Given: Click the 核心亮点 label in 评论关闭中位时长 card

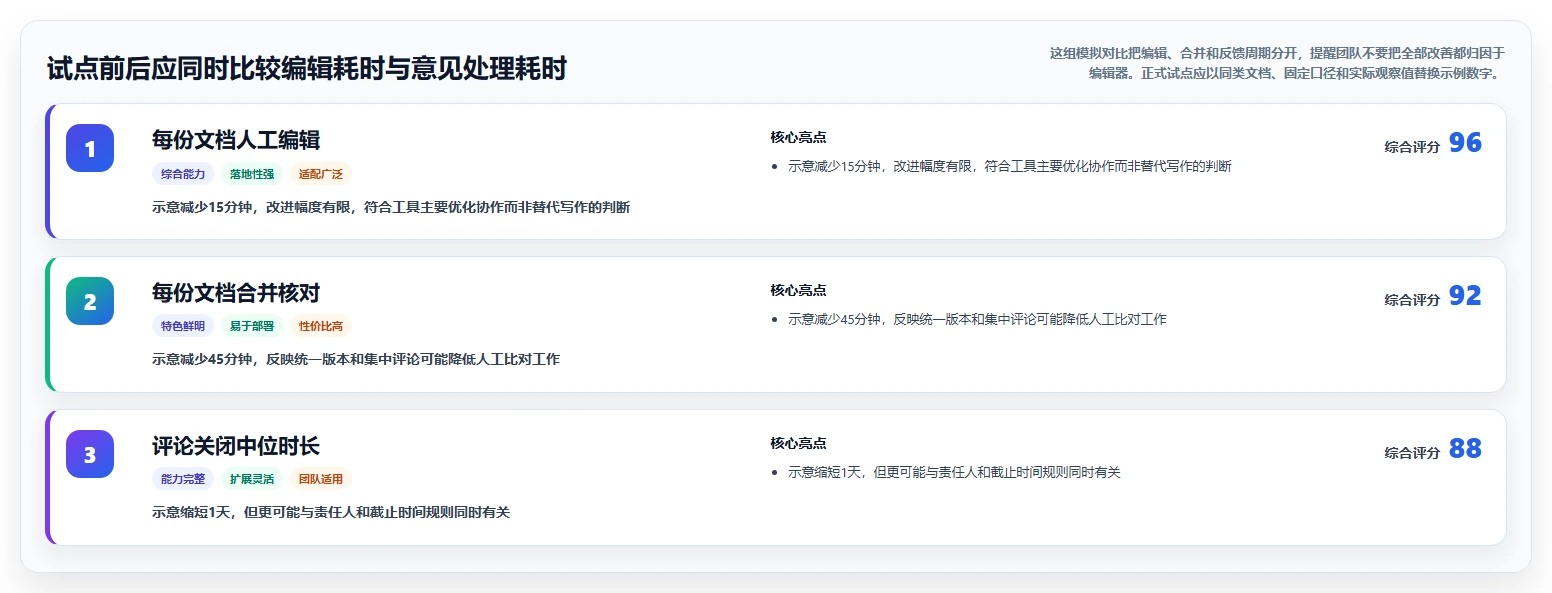Looking at the screenshot, I should coord(798,444).
